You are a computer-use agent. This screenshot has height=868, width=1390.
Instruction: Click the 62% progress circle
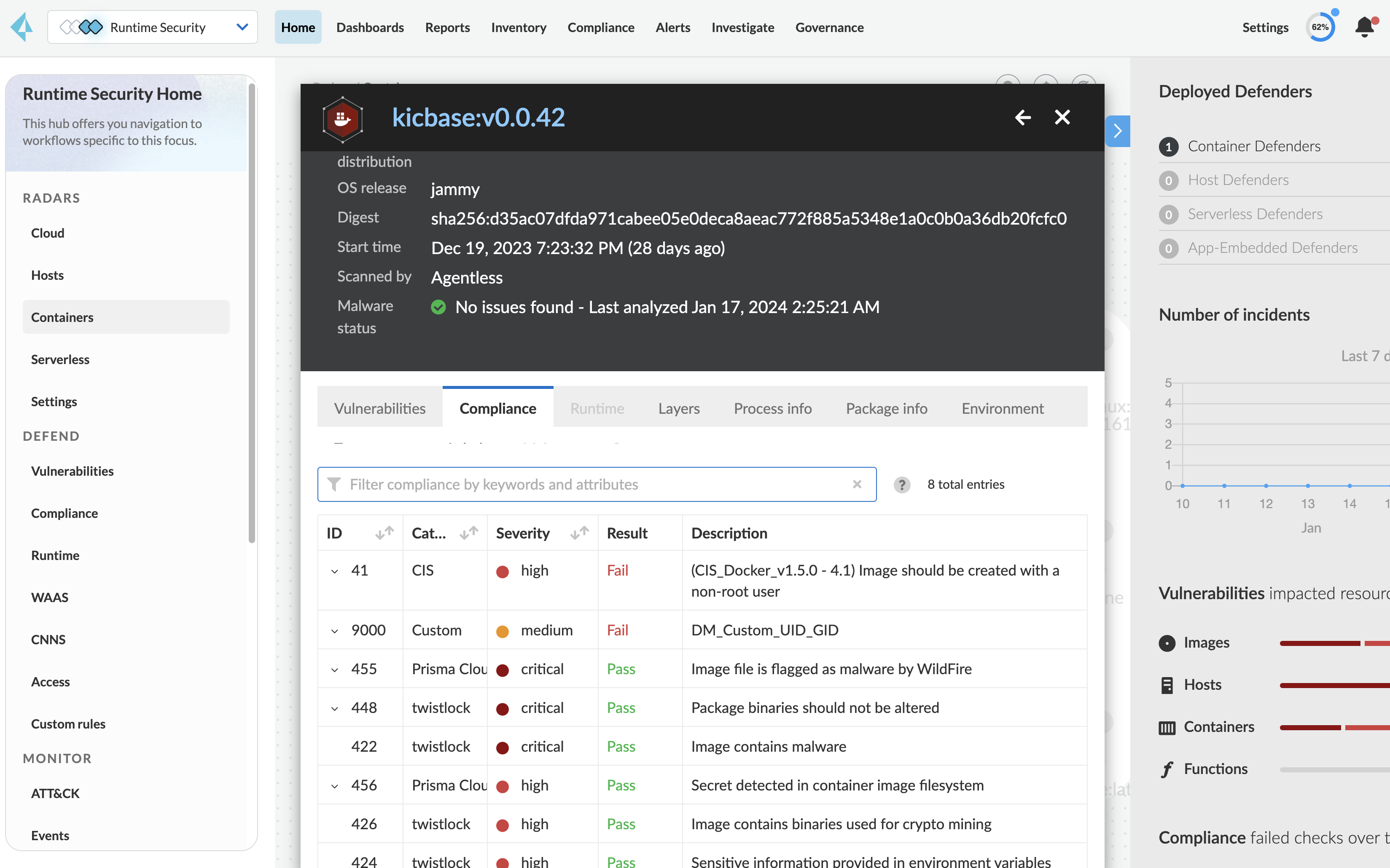pos(1321,27)
